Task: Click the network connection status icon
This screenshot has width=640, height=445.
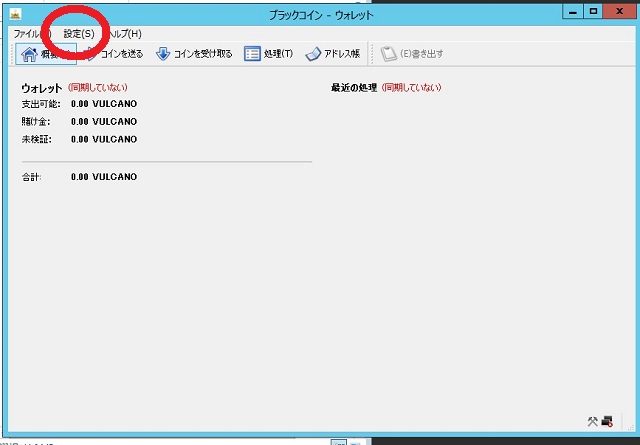Action: click(607, 421)
